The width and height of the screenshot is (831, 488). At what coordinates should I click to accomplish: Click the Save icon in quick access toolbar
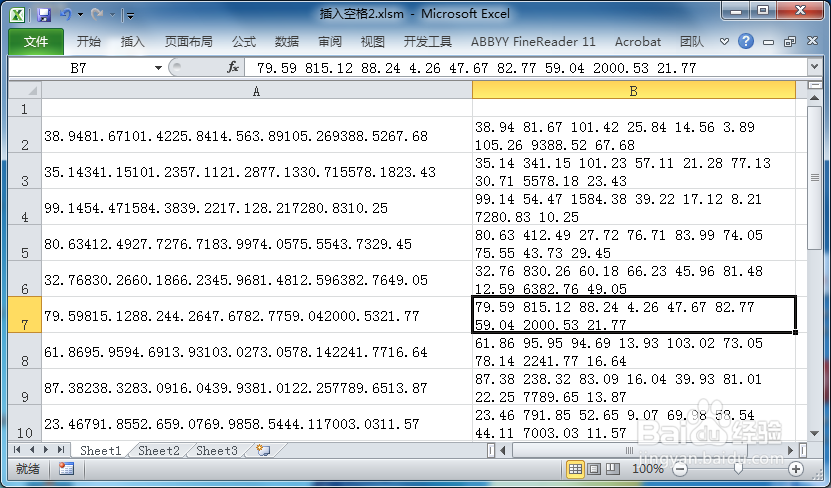(44, 14)
